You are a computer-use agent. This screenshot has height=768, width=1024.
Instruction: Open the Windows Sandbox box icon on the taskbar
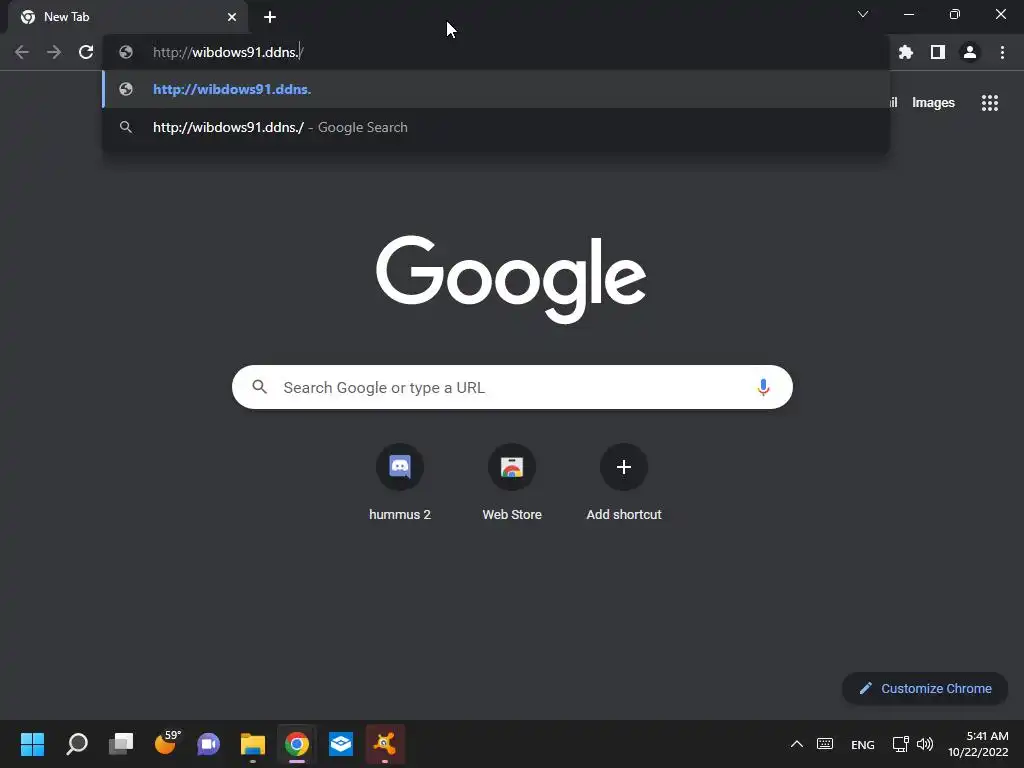[x=341, y=744]
